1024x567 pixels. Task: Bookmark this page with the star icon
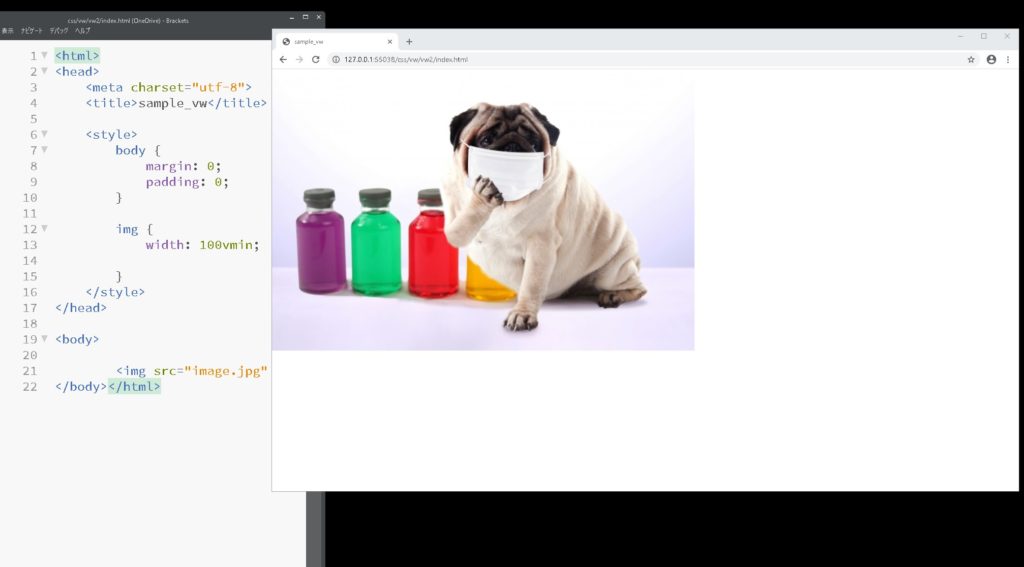971,60
